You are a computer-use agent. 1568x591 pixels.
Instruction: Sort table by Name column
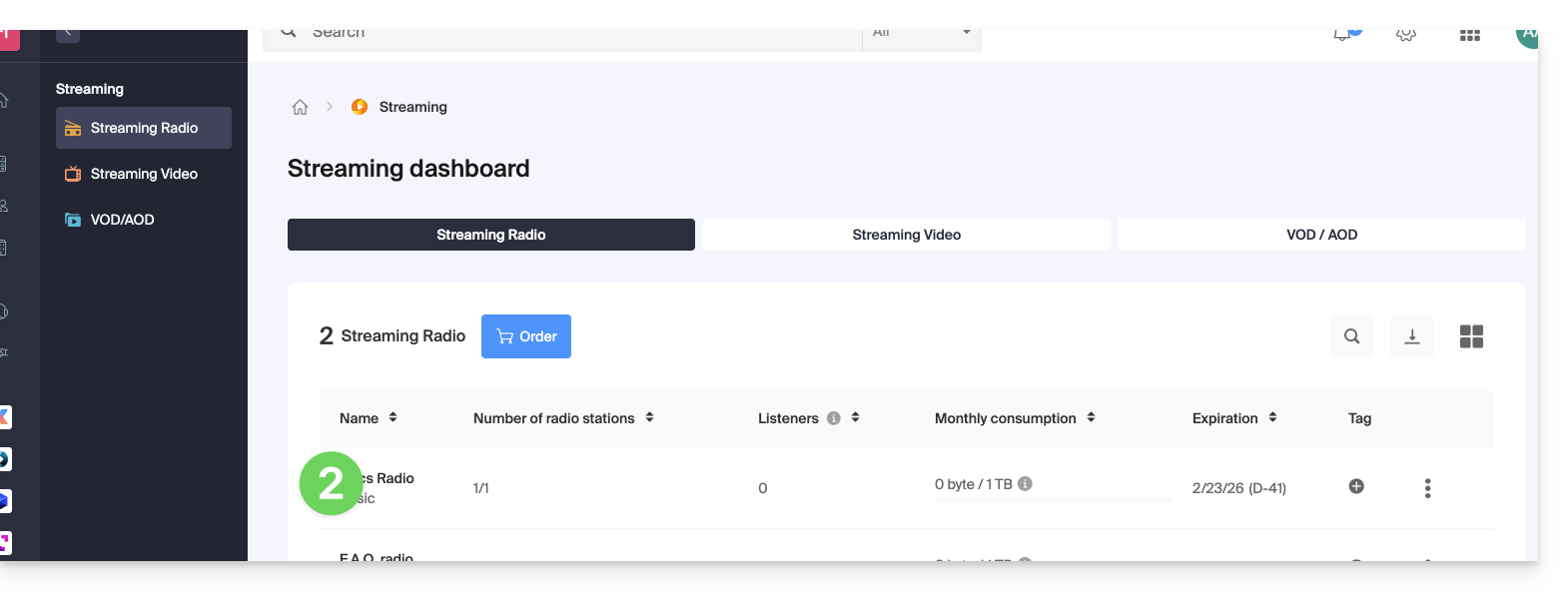pos(392,418)
